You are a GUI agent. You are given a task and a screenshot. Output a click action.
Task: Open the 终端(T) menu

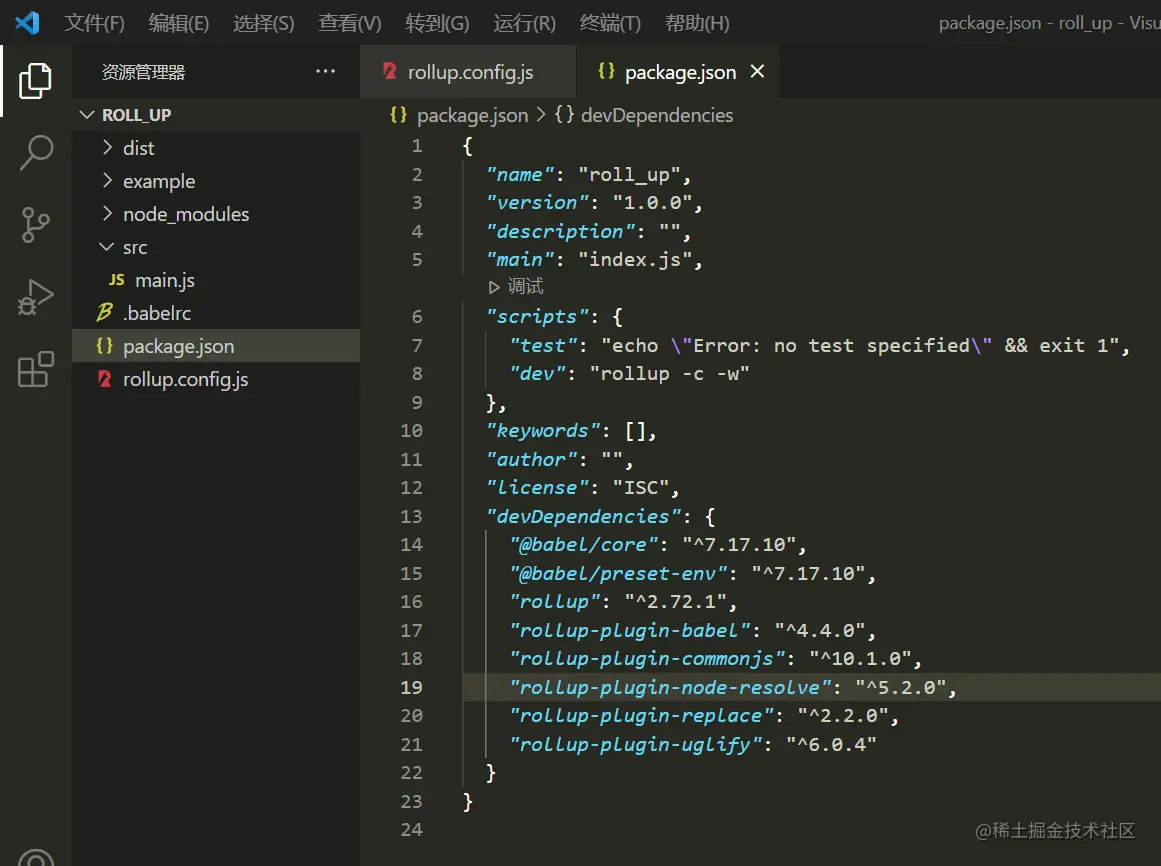point(610,23)
